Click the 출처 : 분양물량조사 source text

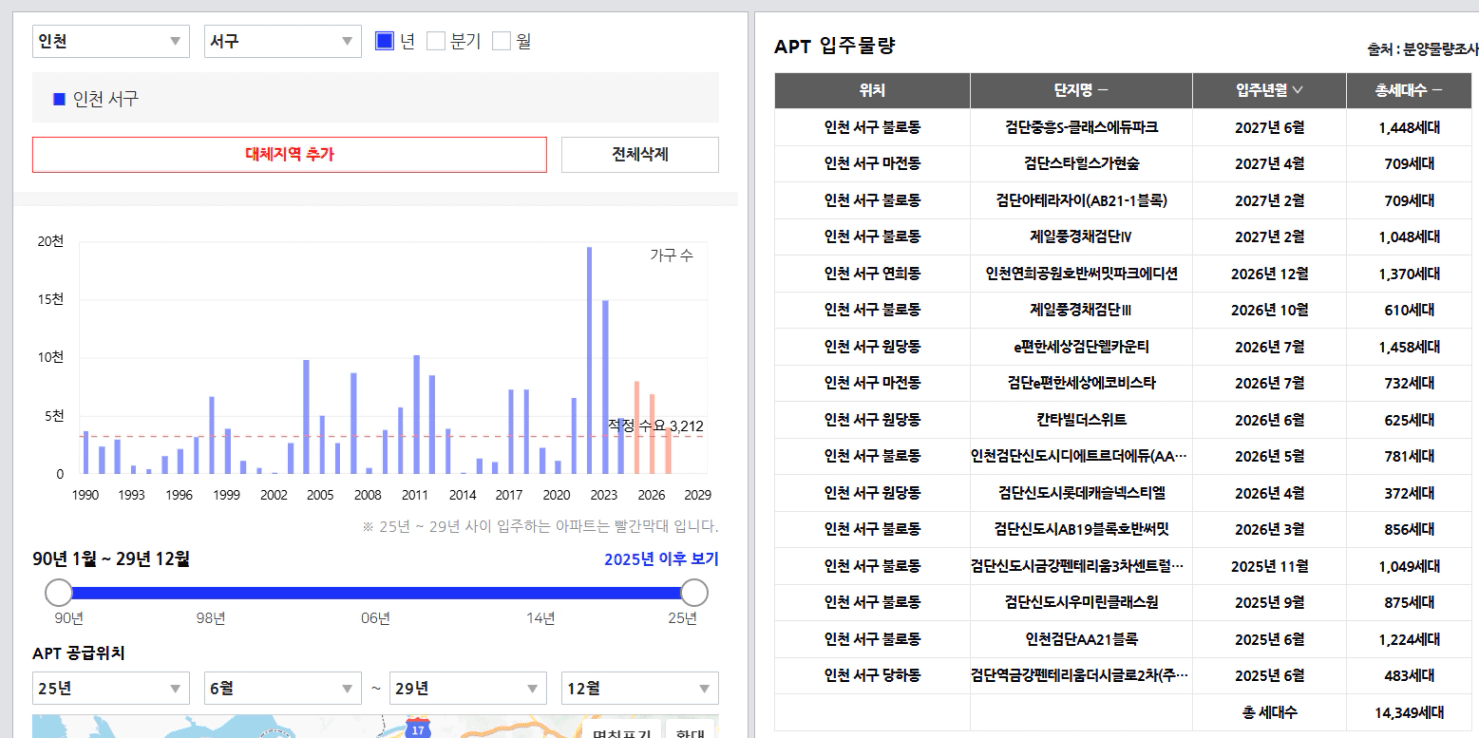[x=1422, y=48]
